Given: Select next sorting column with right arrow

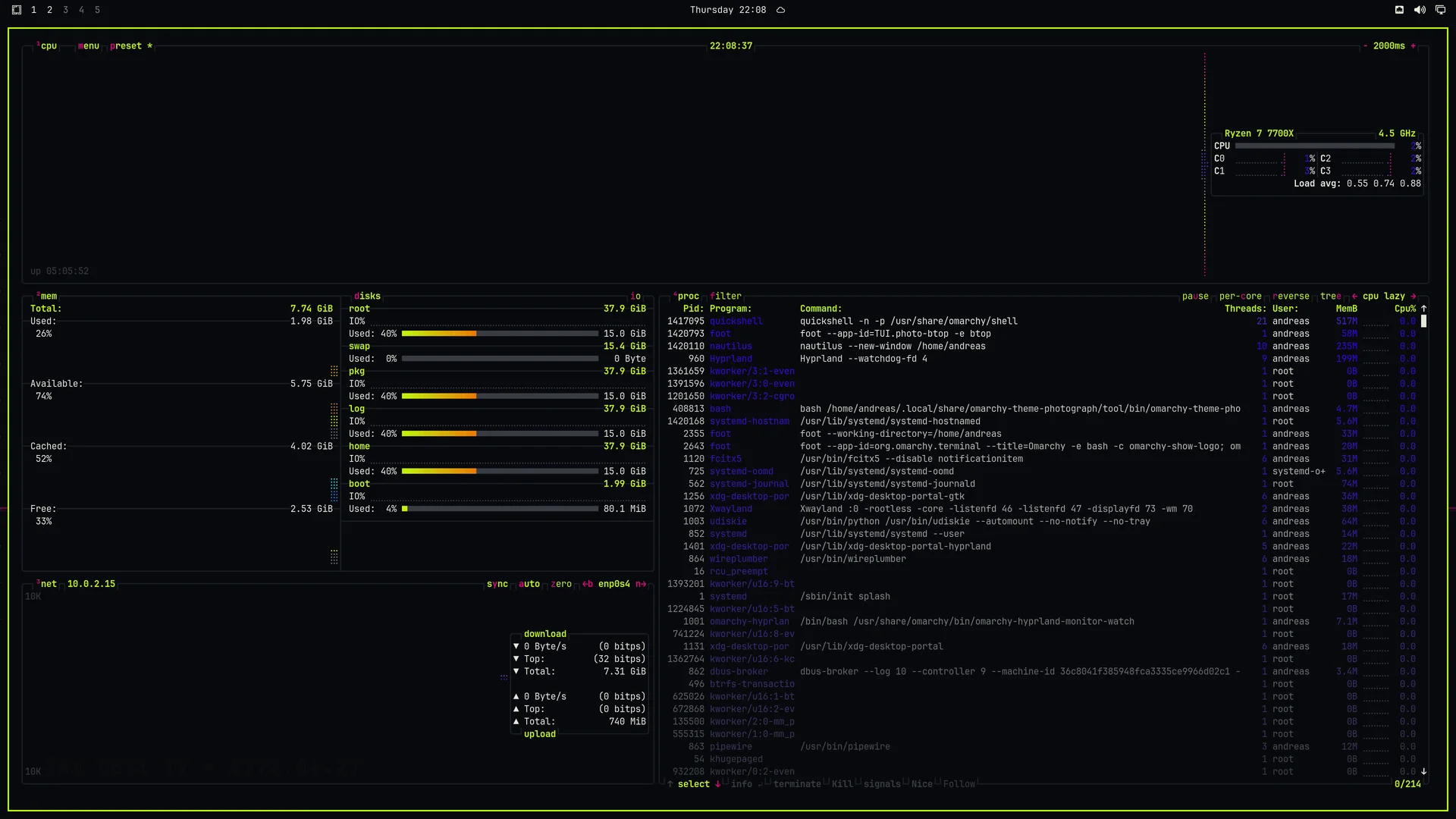Looking at the screenshot, I should click(x=1414, y=297).
